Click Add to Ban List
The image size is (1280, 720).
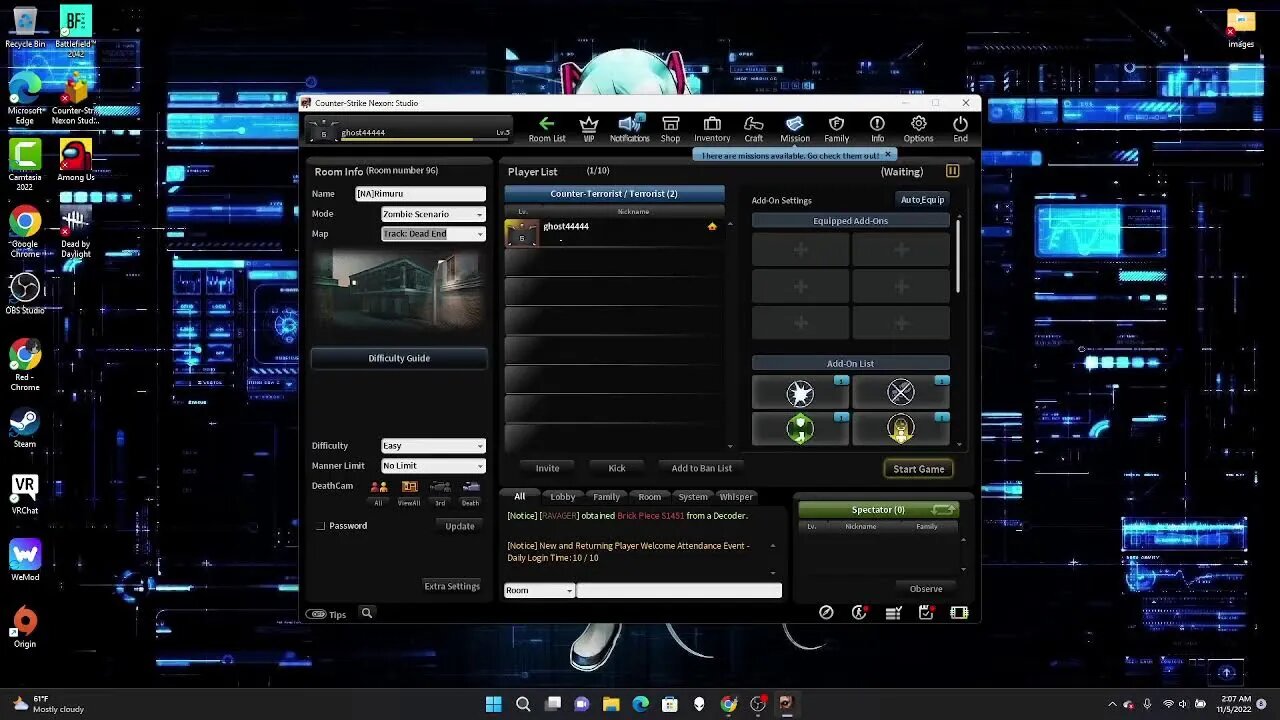(702, 468)
